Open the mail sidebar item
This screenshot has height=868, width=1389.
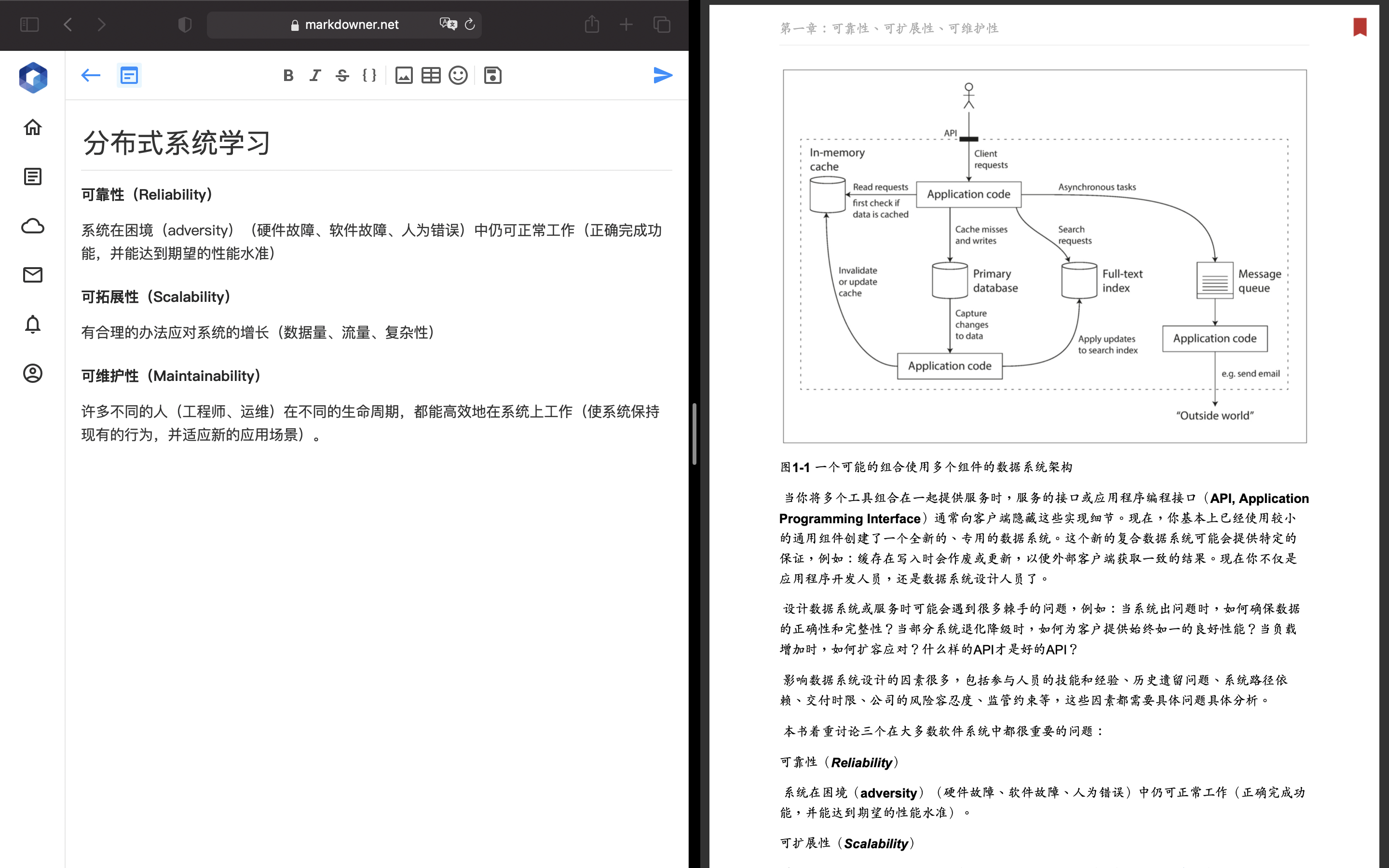(33, 275)
